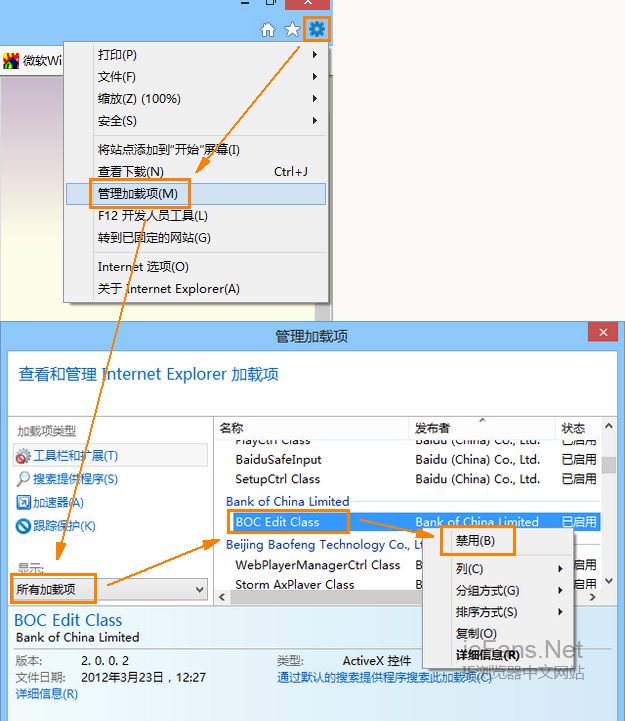Open the 缩放(Z) (100%) submenu
Image resolution: width=625 pixels, height=721 pixels.
click(196, 99)
